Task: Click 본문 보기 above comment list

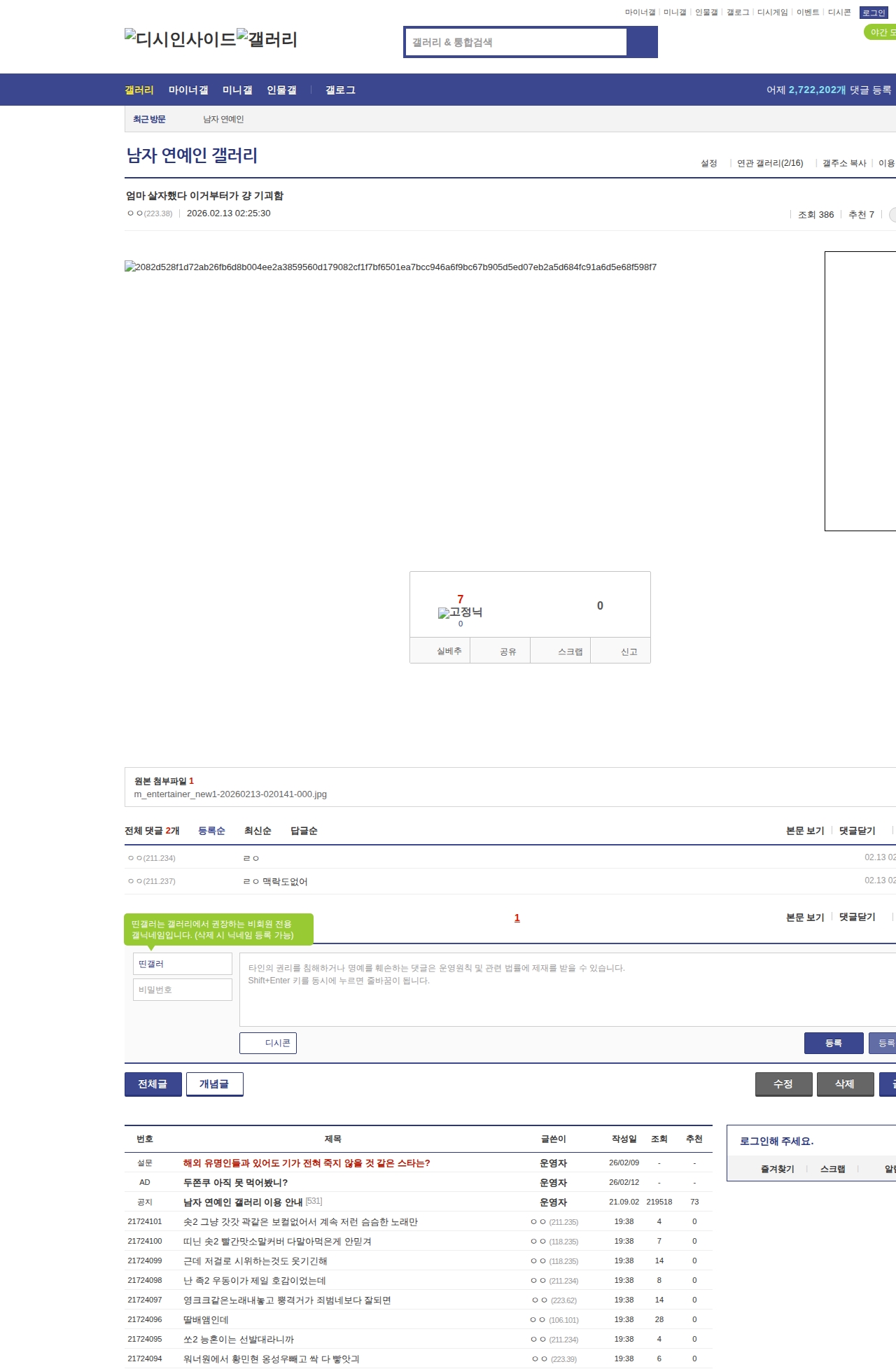Action: pos(805,830)
